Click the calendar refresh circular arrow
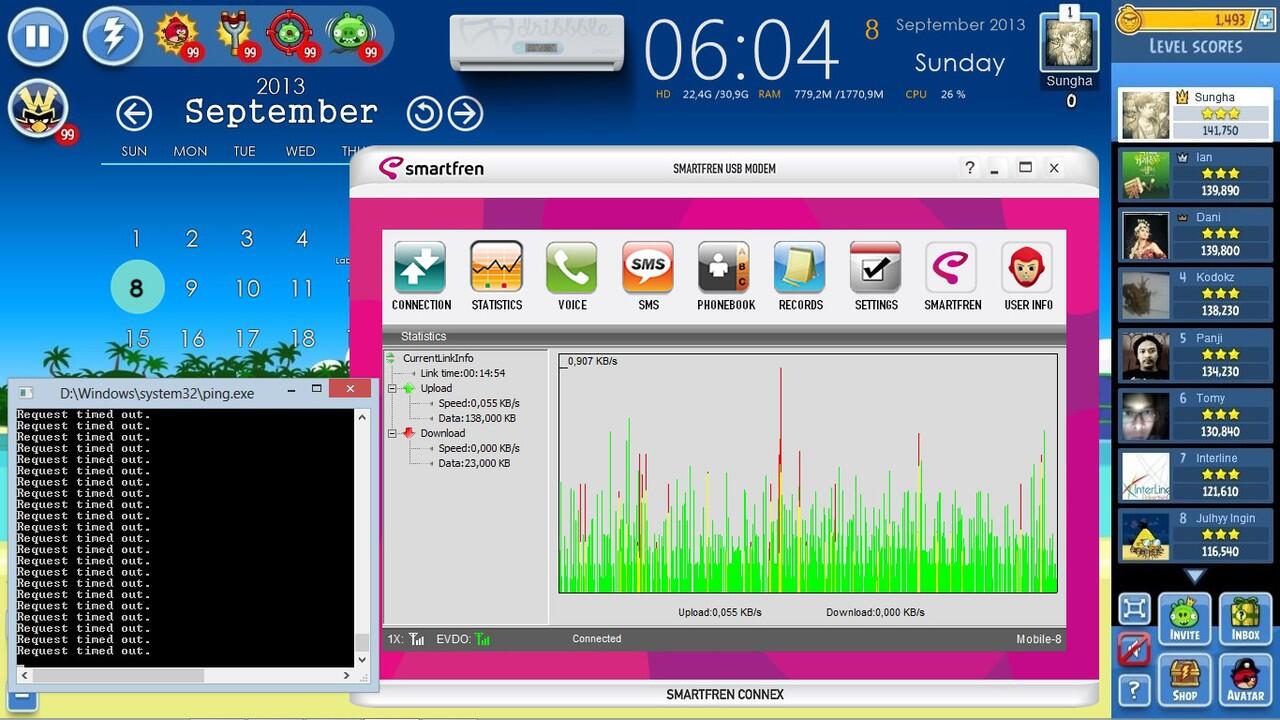 (424, 113)
